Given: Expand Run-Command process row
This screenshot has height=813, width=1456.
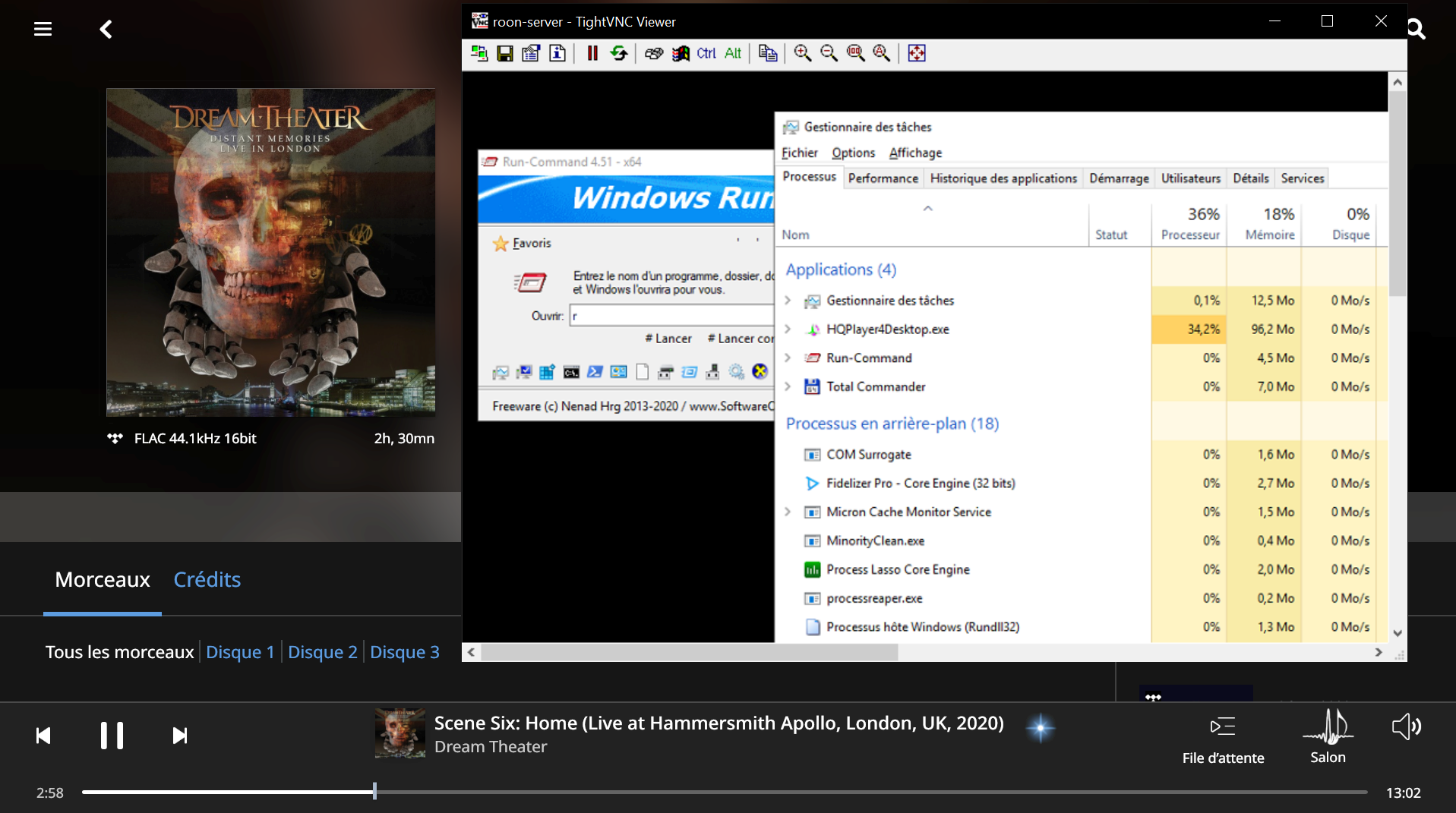Looking at the screenshot, I should point(788,358).
